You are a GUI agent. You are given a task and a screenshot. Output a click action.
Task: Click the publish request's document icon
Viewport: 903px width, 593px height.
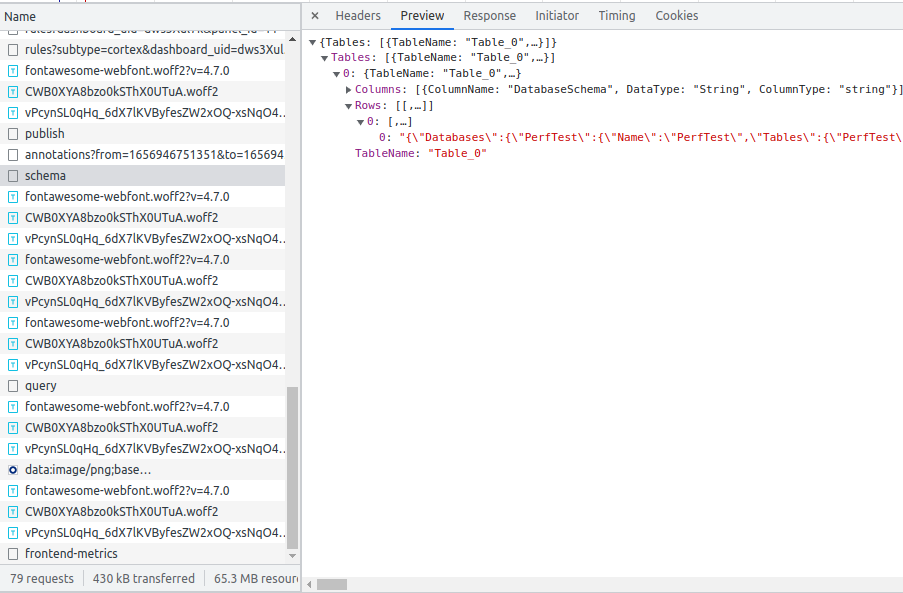12,133
